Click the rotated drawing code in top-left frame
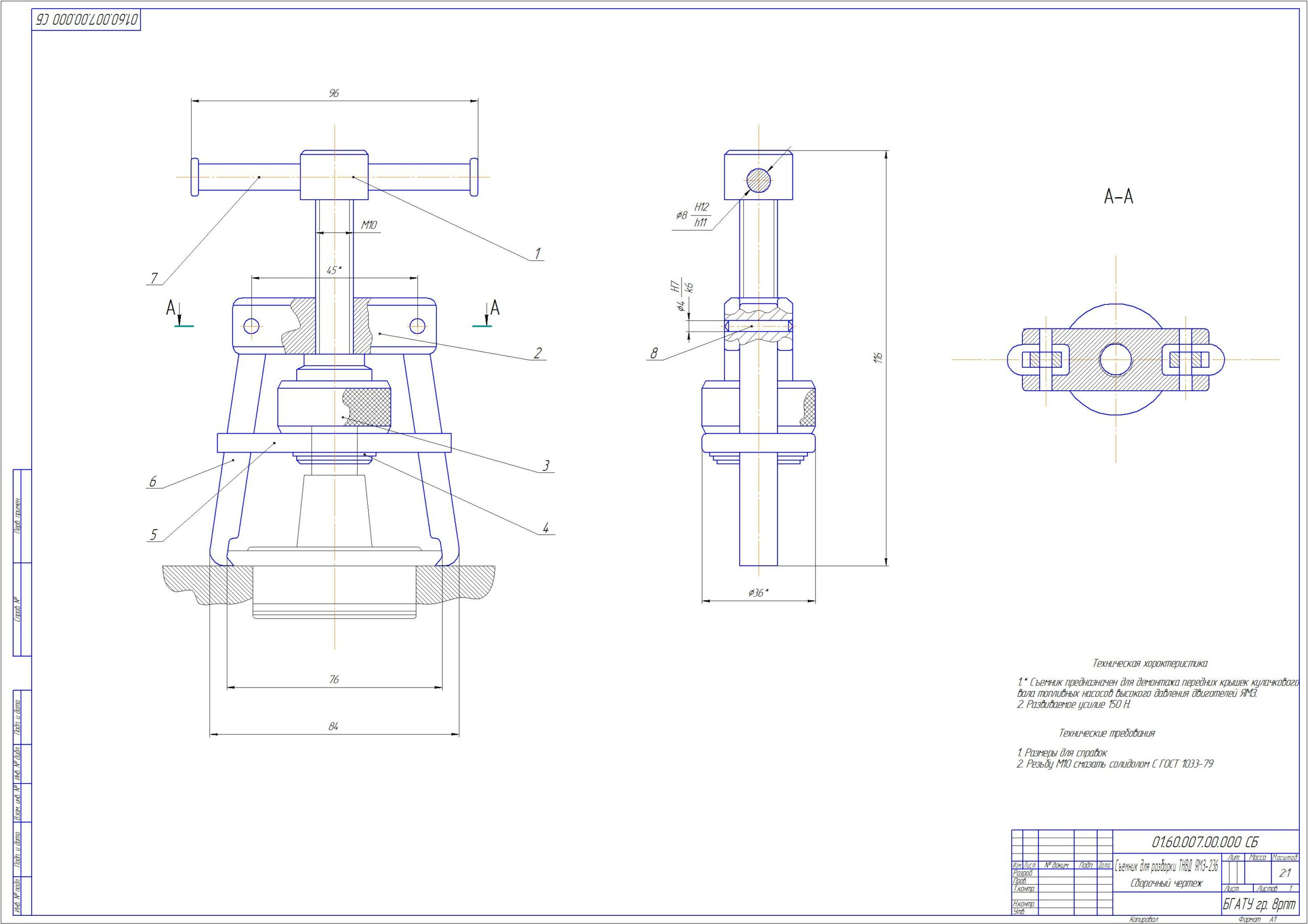Viewport: 1308px width, 924px height. pos(87,20)
